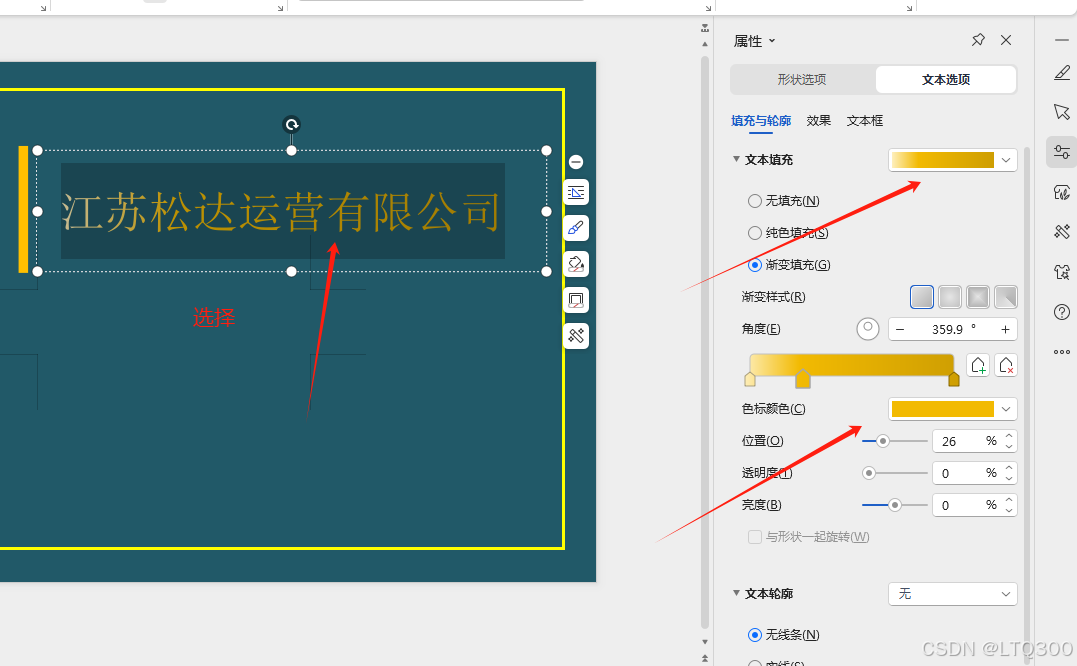
Task: Open the 效果 sub-tab
Action: (818, 121)
